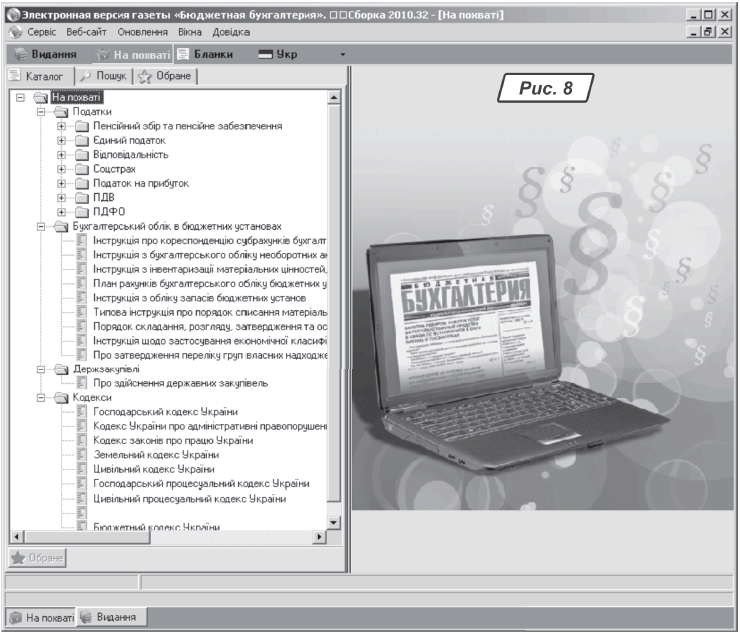
Task: Expand the Єдиний податок folder
Action: (x=62, y=141)
